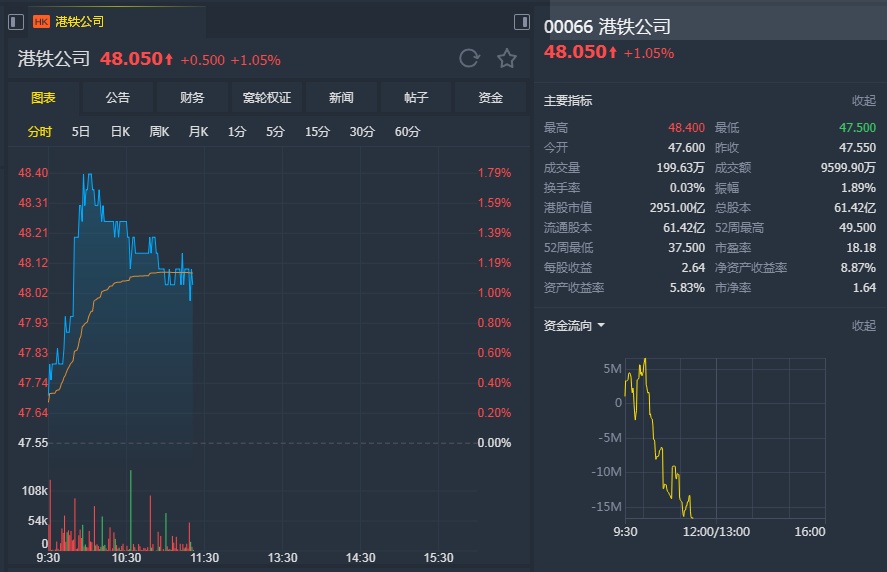Click the 今开 value 47.600
Screen dimensions: 887x572
pyautogui.click(x=686, y=148)
